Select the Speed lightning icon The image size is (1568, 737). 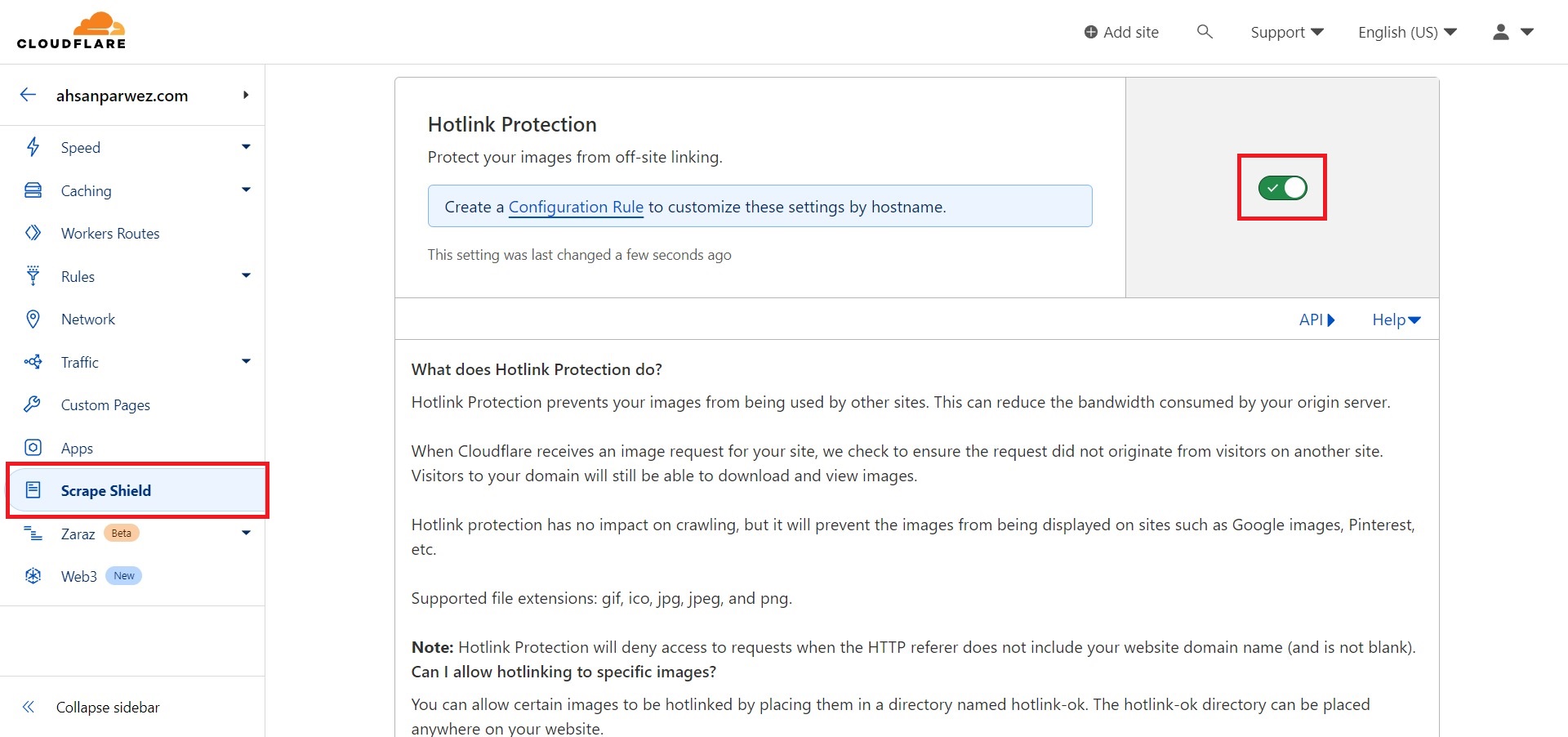pyautogui.click(x=33, y=147)
